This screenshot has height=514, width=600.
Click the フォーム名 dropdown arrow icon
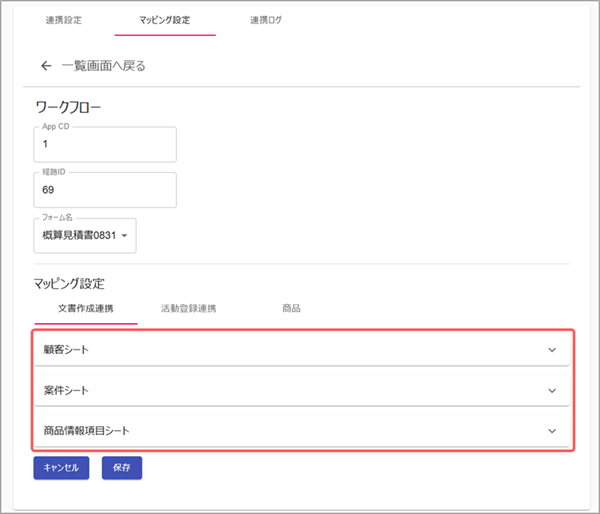125,237
